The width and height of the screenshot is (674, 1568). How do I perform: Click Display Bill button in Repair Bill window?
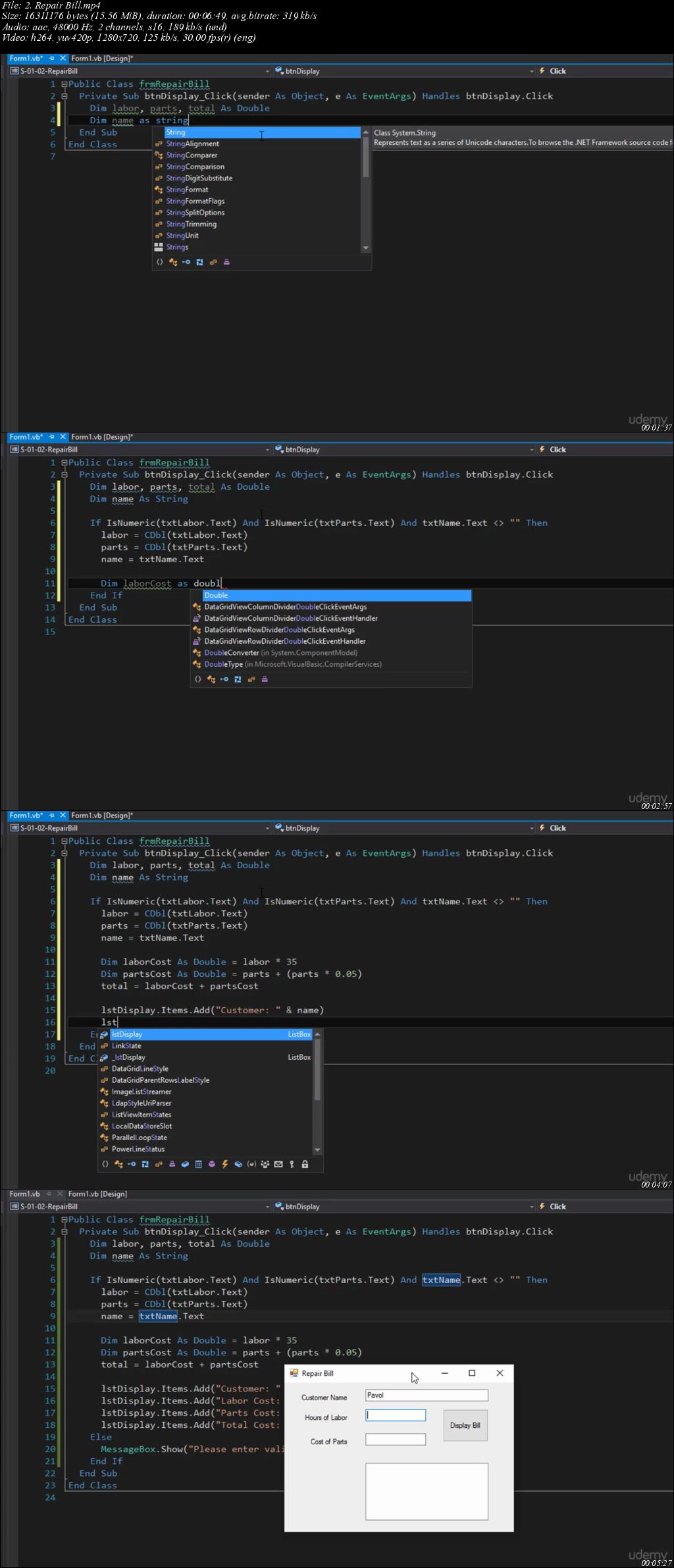click(465, 1425)
